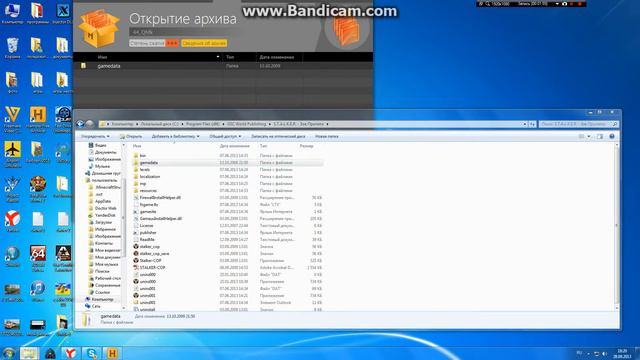Select the gamedata folder row in Explorer
Screen dimensions: 640x360
tap(228, 162)
